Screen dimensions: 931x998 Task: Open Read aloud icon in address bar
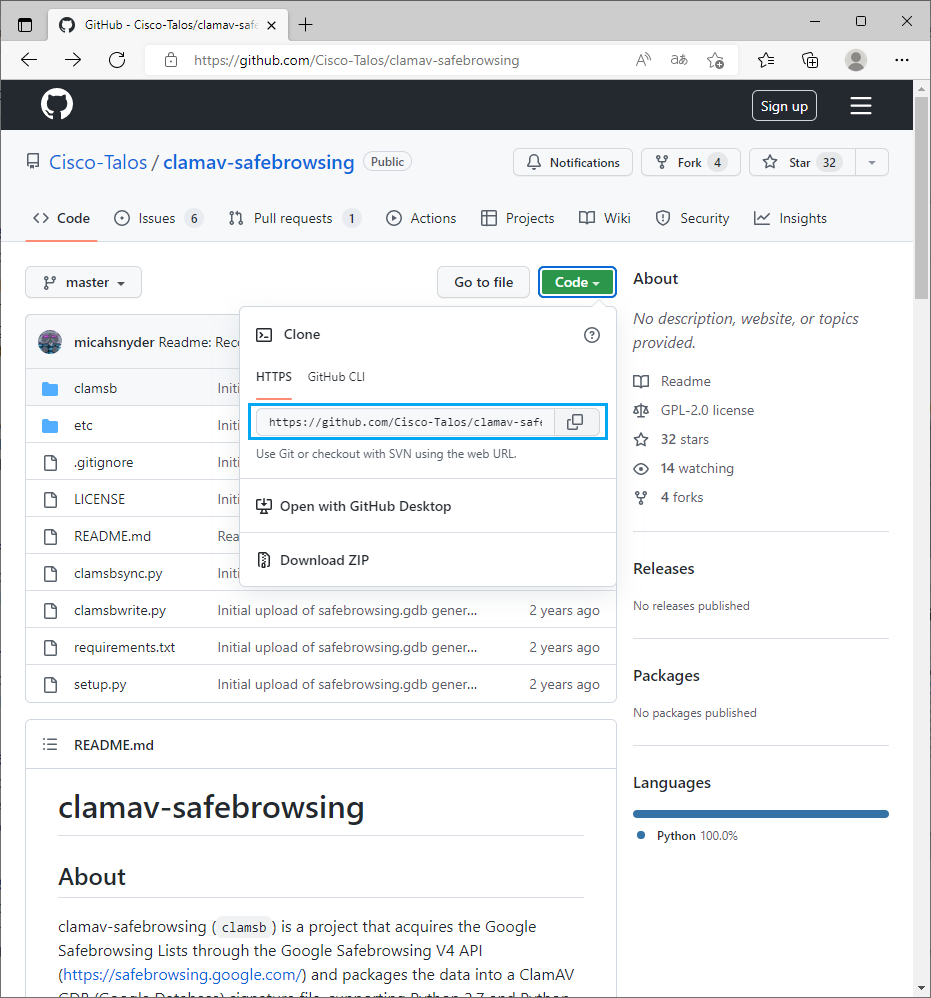pos(643,60)
